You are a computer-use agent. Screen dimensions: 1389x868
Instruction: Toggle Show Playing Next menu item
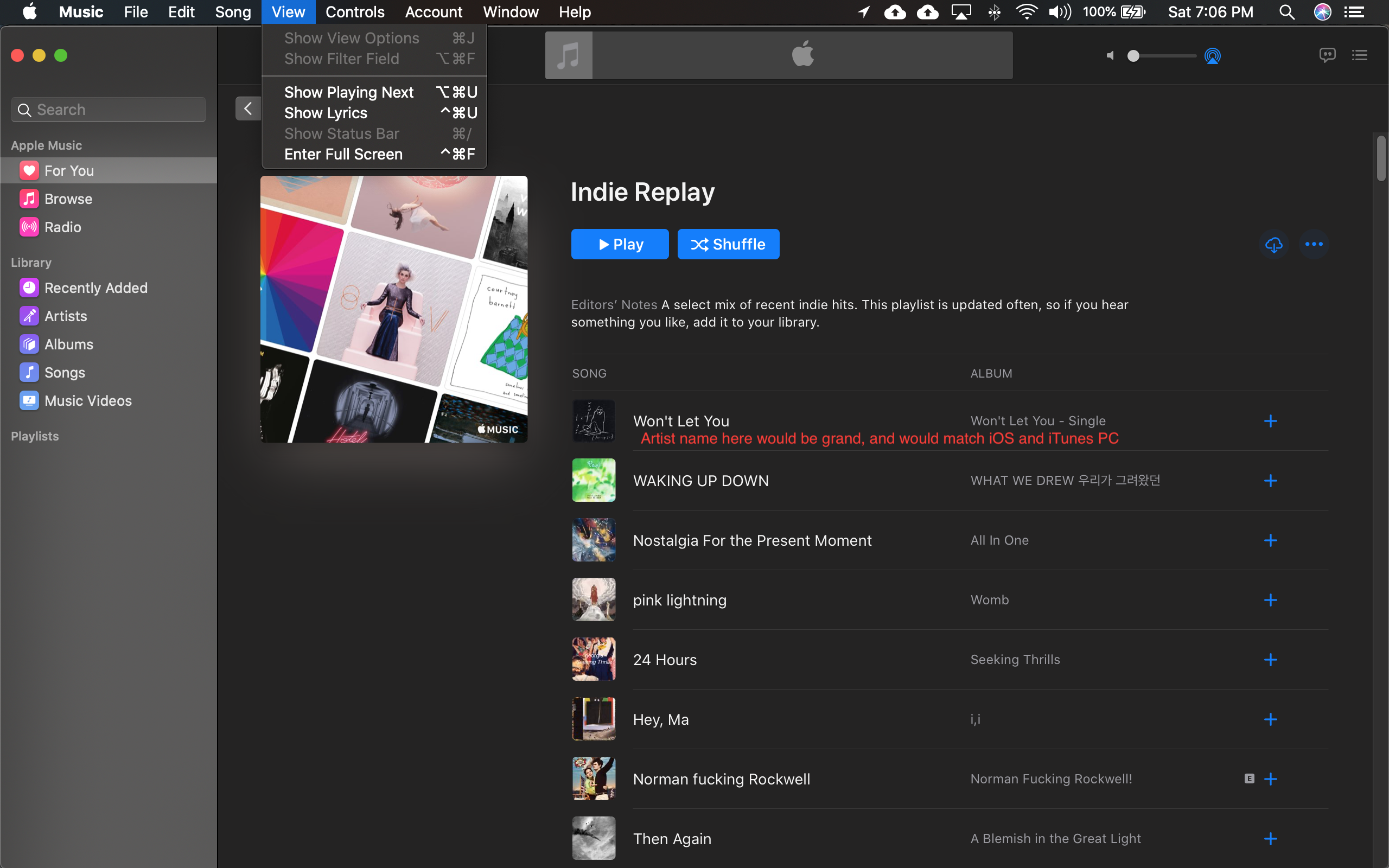(348, 92)
